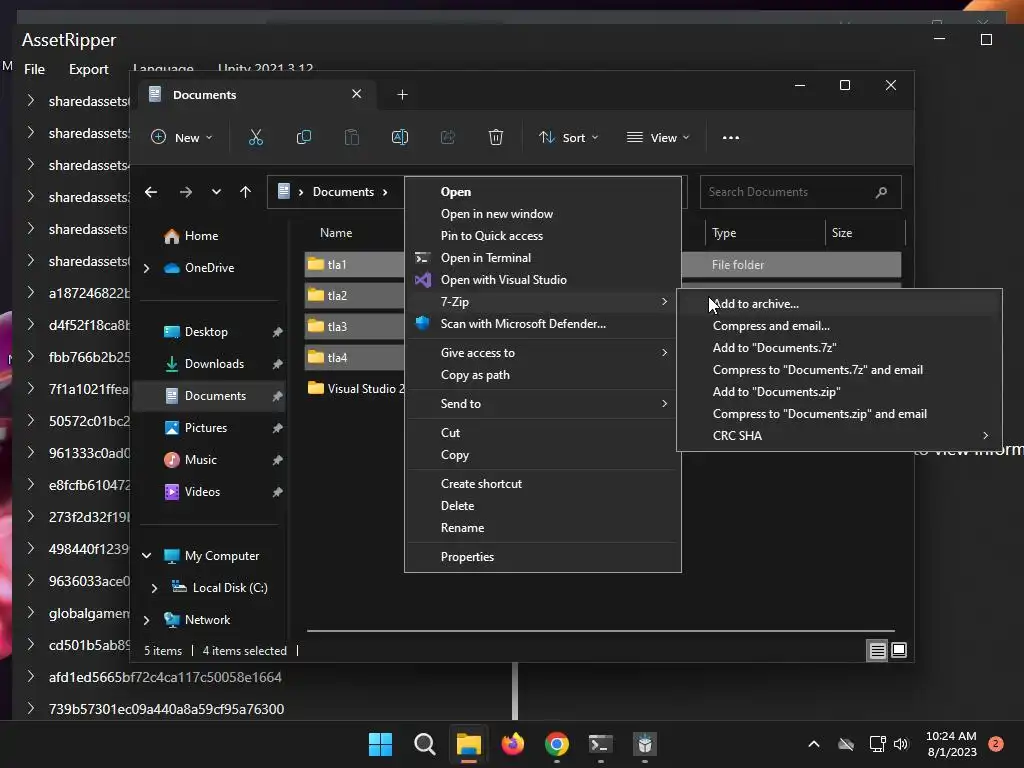This screenshot has width=1024, height=768.
Task: Click the Rename icon in Explorer toolbar
Action: point(400,137)
